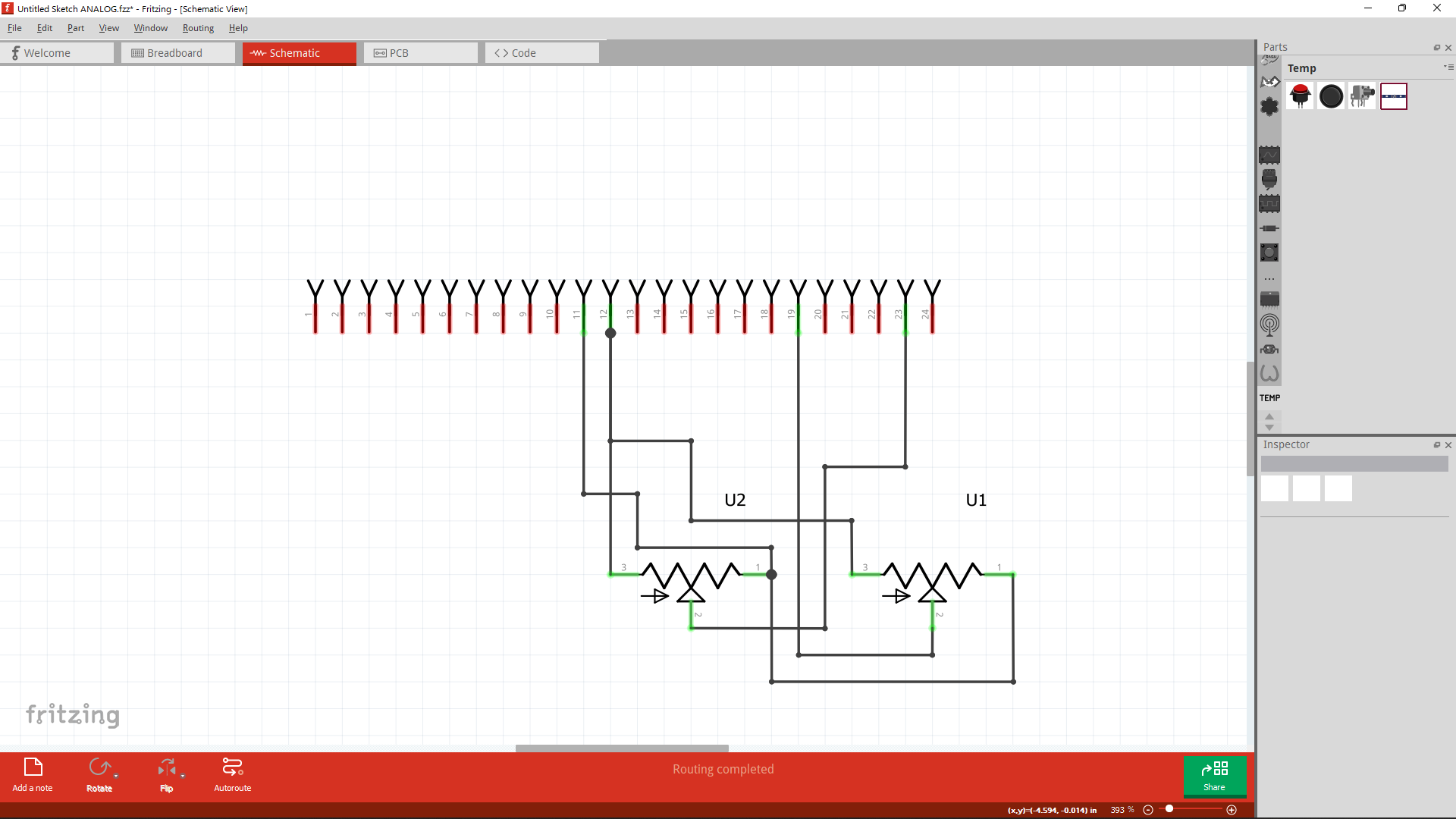1456x819 pixels.
Task: Open the antenna parts bin icon
Action: [1269, 325]
